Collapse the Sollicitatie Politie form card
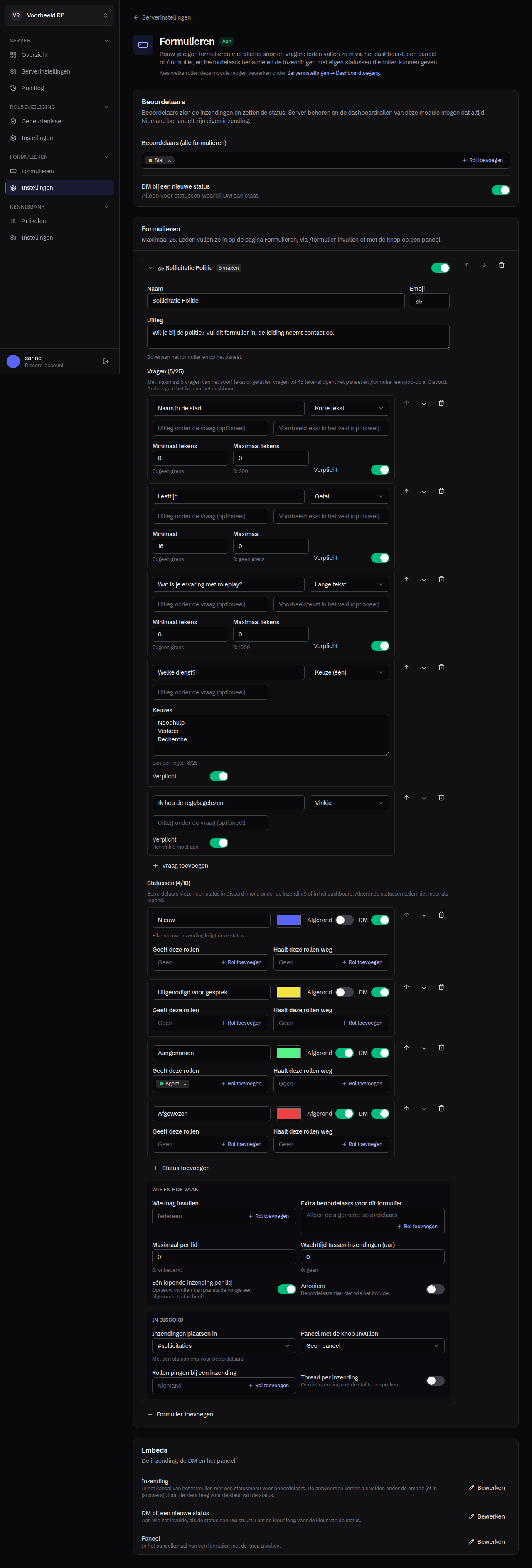532x1568 pixels. (x=150, y=268)
